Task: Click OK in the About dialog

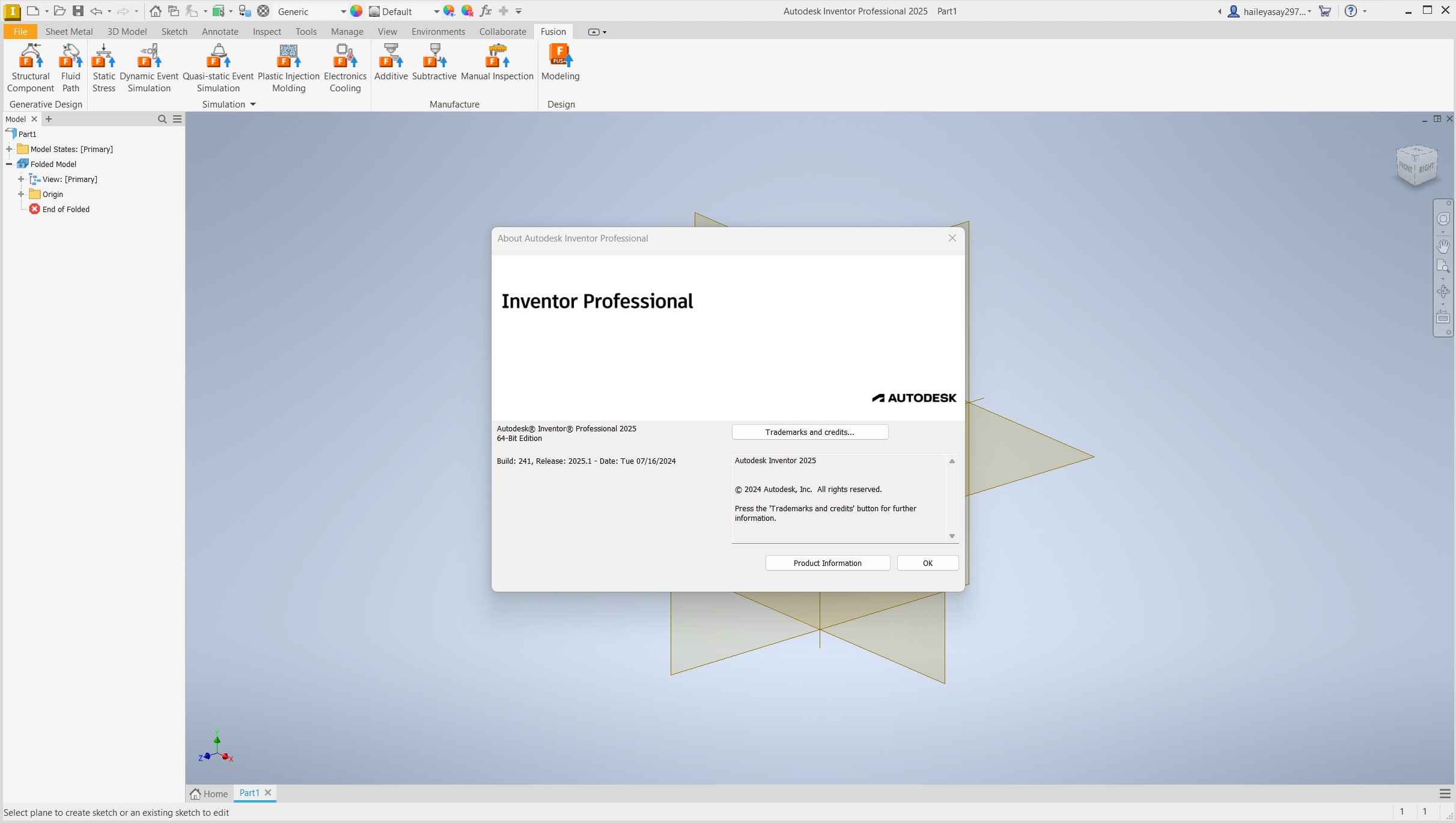Action: point(927,563)
